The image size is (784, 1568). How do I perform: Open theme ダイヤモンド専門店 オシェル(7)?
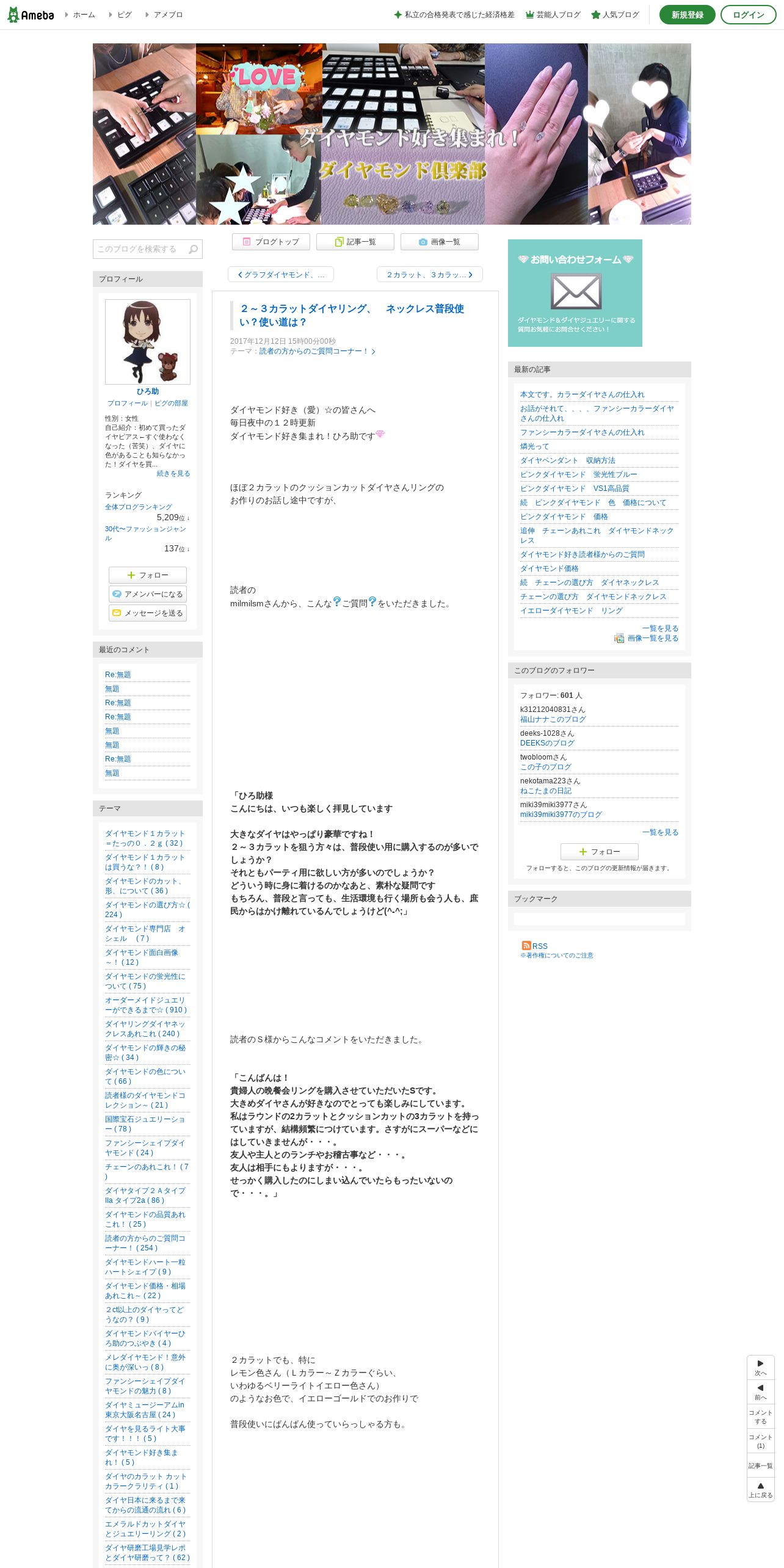pos(145,934)
